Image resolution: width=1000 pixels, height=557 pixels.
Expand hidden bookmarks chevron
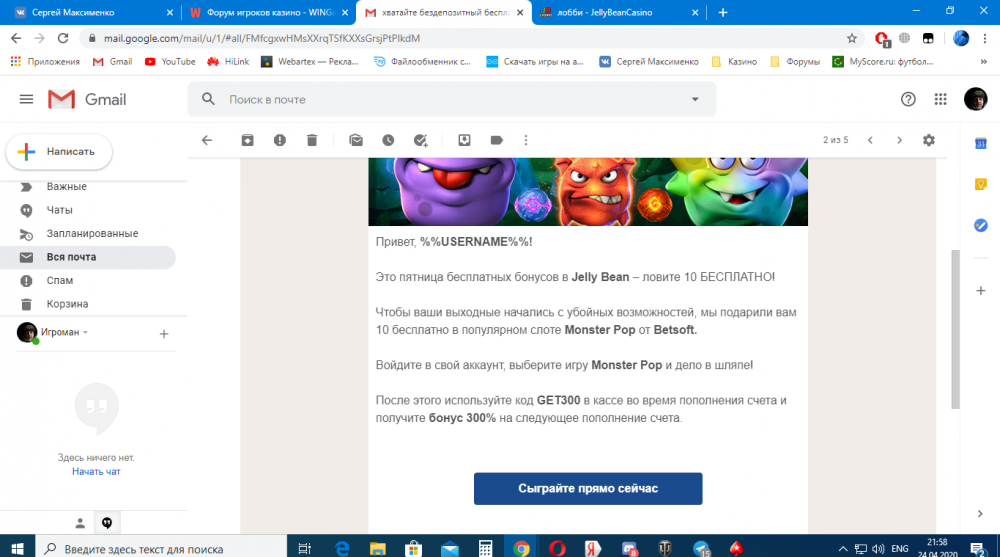(983, 62)
